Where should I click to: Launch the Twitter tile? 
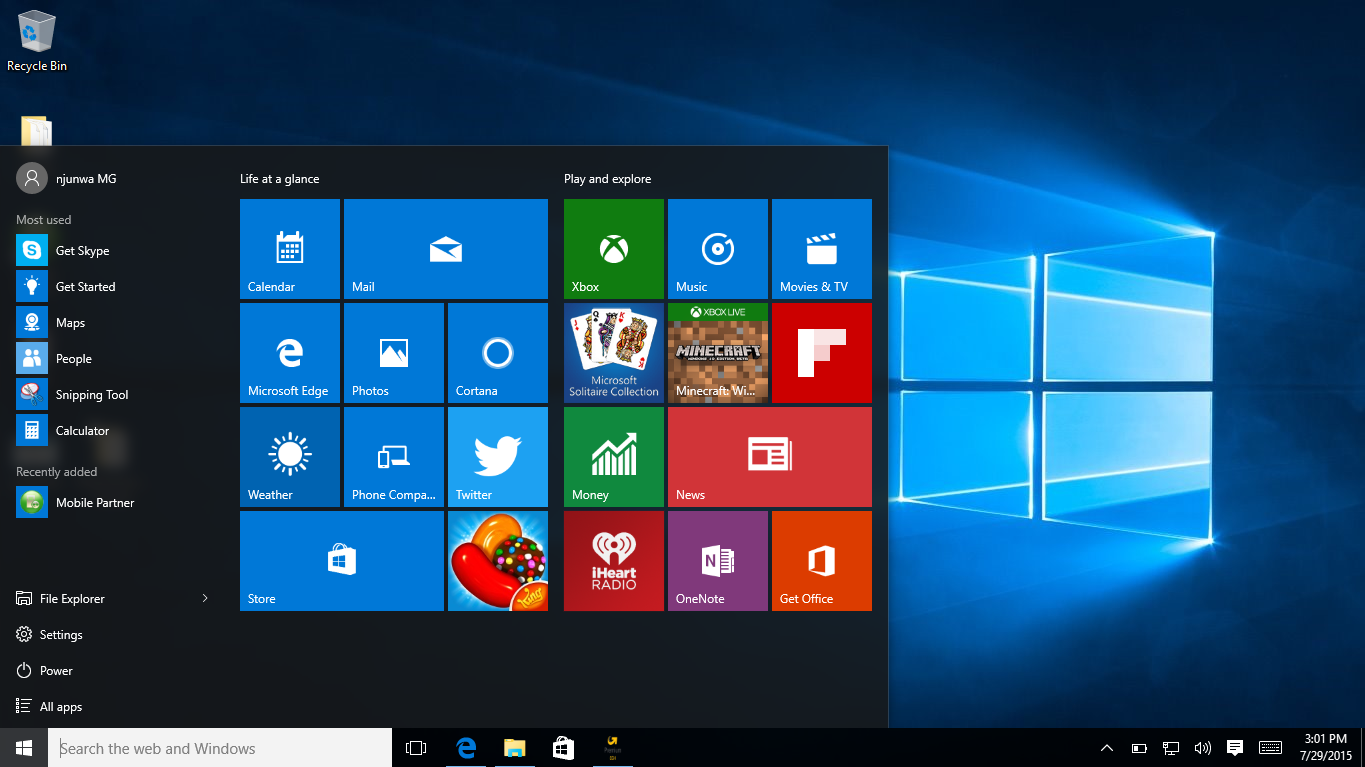[x=497, y=456]
